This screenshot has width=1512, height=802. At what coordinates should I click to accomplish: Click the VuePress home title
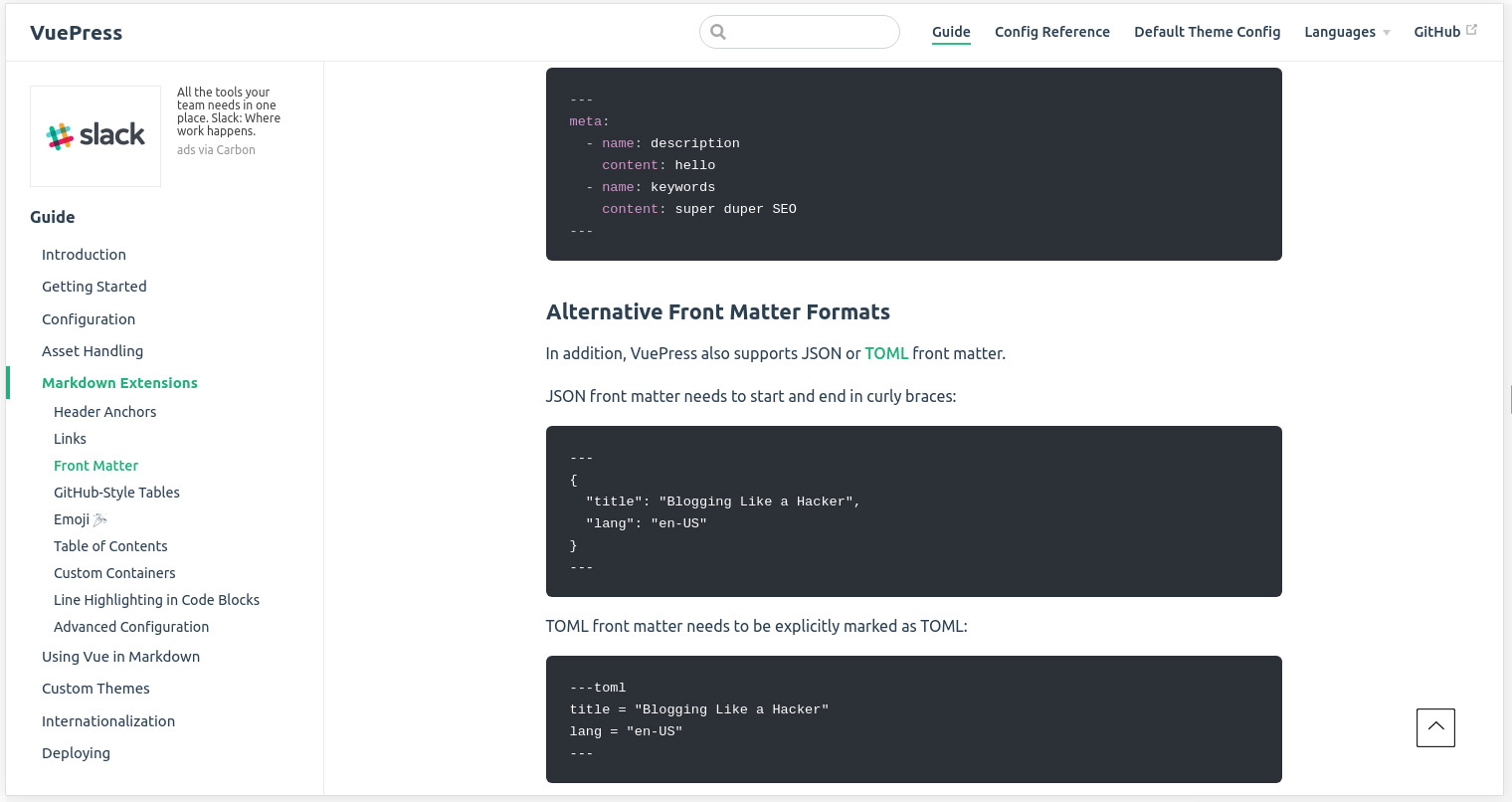tap(77, 33)
